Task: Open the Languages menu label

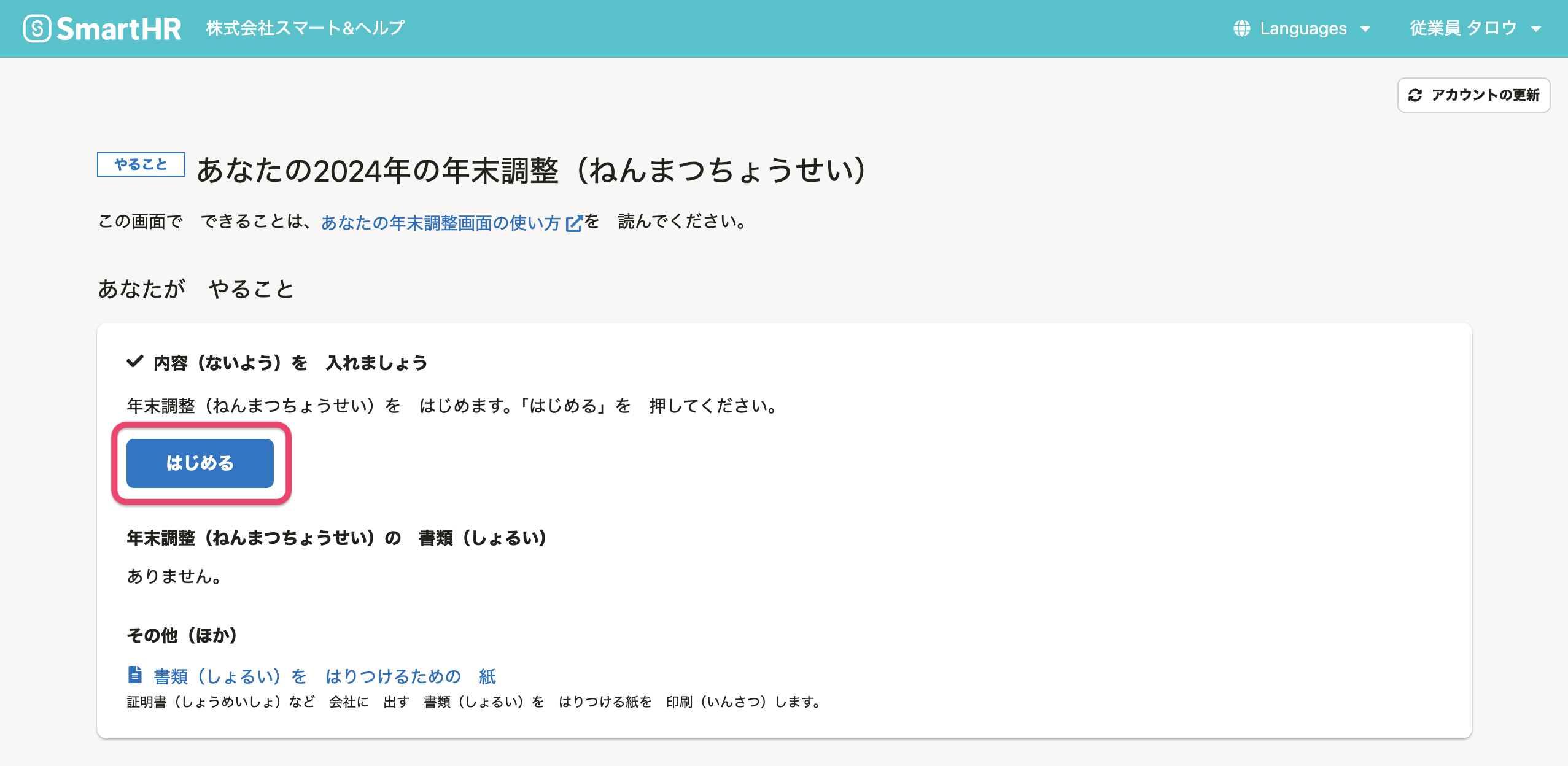Action: coord(1303,28)
